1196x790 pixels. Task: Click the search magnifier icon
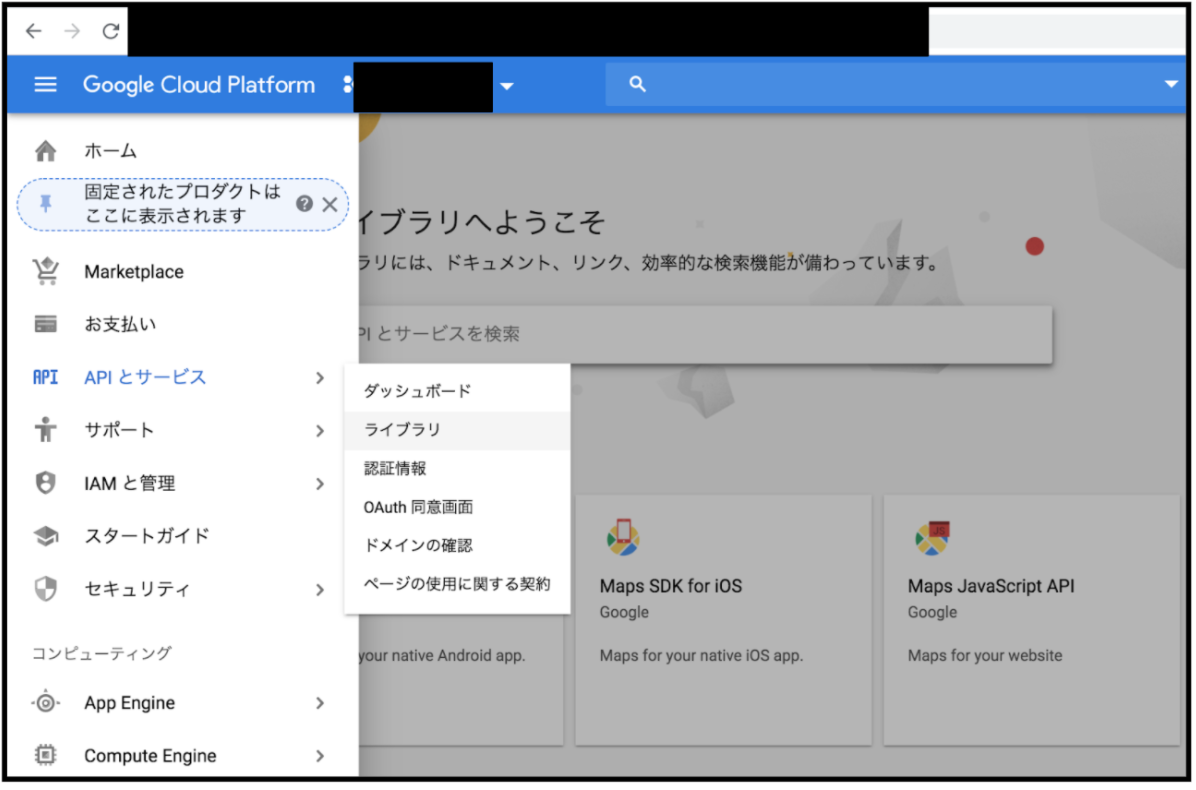click(638, 85)
